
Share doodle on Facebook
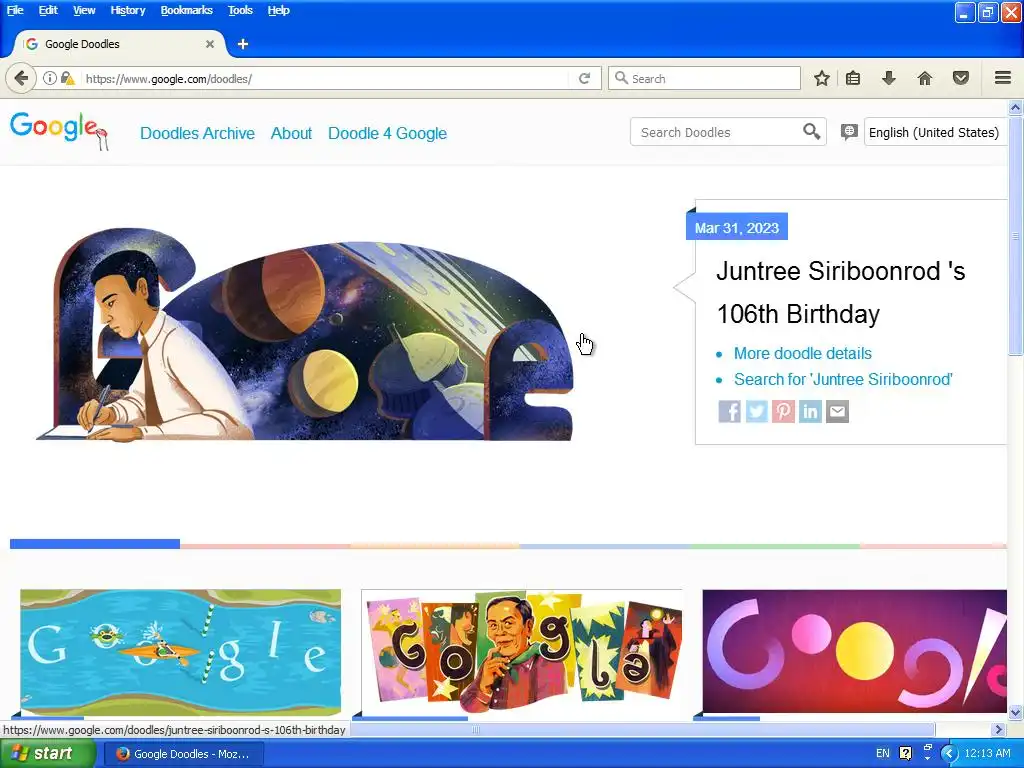point(729,411)
